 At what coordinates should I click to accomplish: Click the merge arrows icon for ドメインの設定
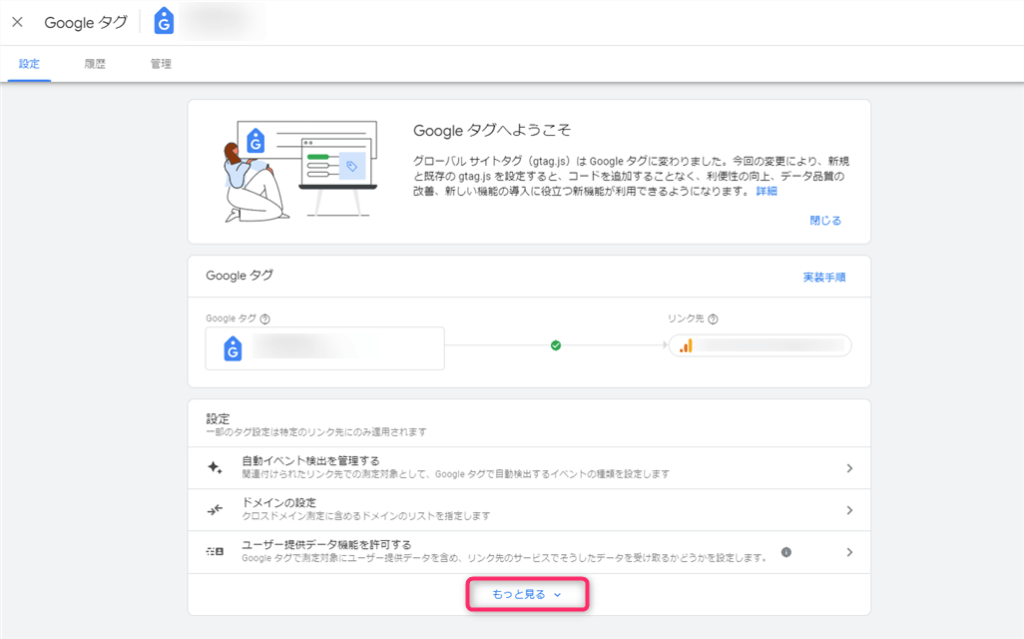pyautogui.click(x=215, y=510)
